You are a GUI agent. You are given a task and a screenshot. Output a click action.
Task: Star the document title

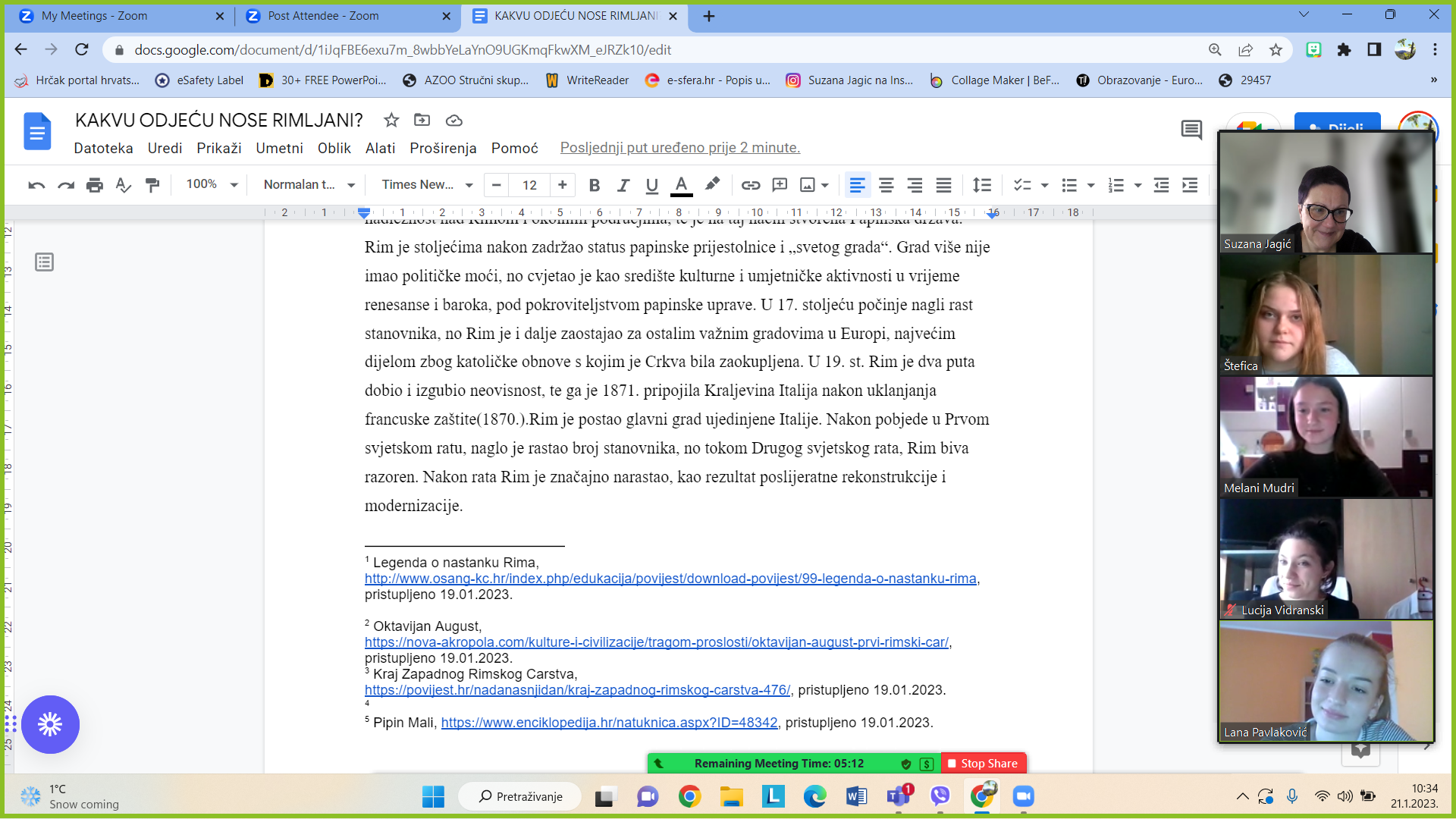point(391,120)
